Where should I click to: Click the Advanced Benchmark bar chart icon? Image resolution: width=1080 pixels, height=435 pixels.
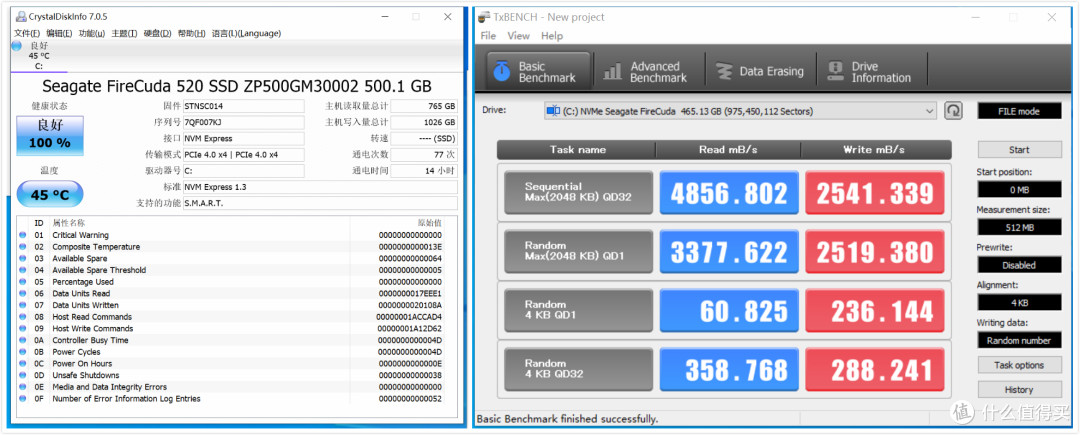612,72
